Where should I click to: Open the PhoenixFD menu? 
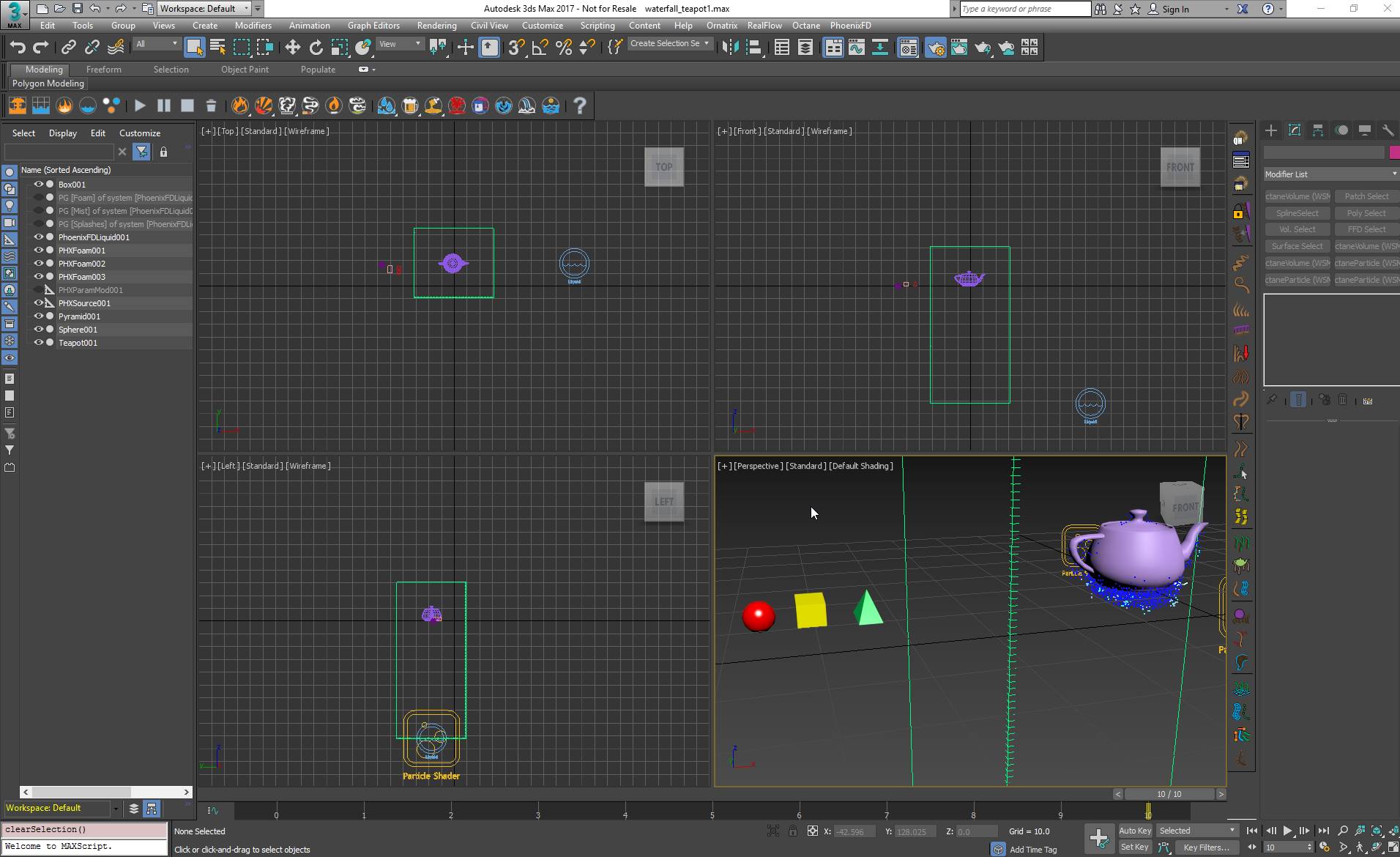click(x=850, y=26)
